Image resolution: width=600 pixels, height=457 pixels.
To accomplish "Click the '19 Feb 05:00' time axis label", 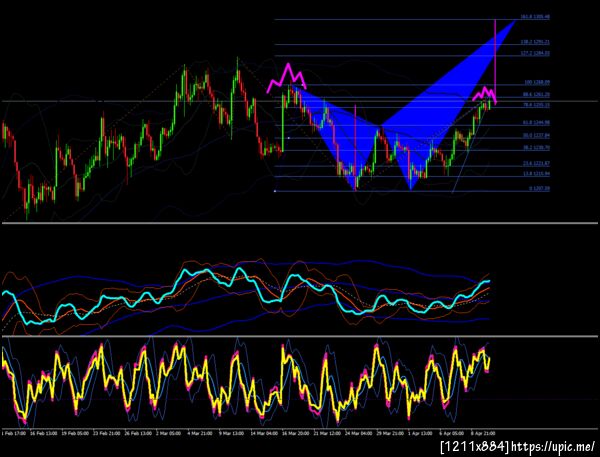I will pos(75,433).
